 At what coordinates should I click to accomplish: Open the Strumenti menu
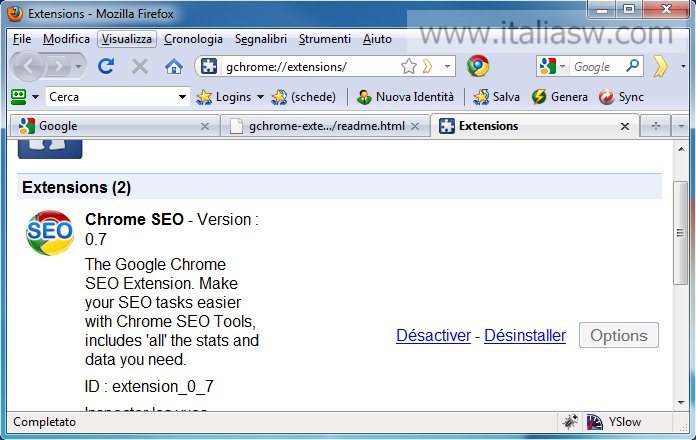[324, 39]
